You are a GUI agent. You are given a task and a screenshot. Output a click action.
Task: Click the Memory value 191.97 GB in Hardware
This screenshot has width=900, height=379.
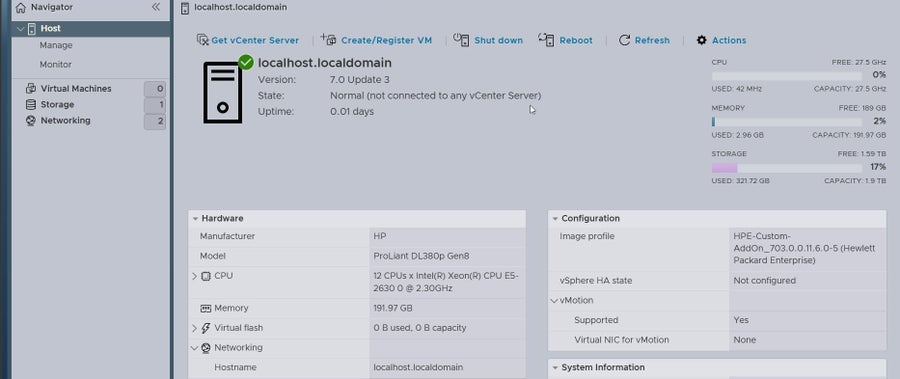tap(393, 308)
